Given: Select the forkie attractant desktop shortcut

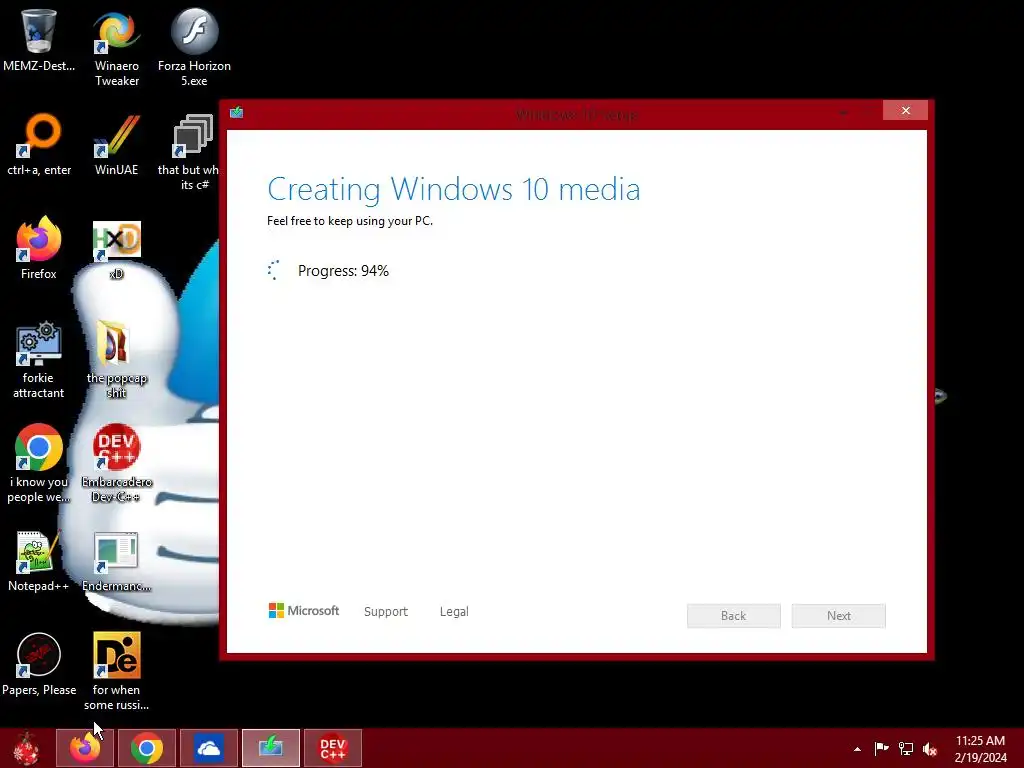Looking at the screenshot, I should coord(39,360).
